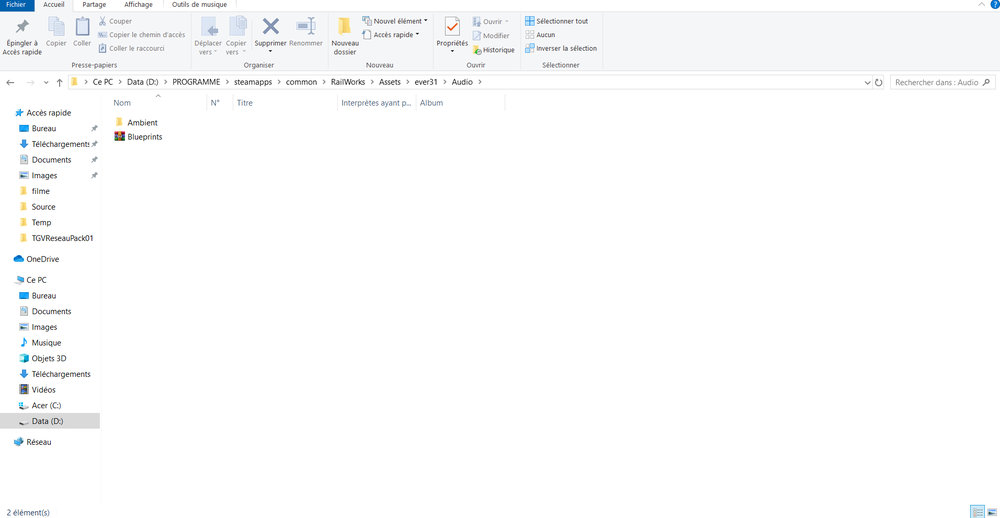This screenshot has width=1000, height=518.
Task: Open Déplacer vers dropdown
Action: [208, 36]
